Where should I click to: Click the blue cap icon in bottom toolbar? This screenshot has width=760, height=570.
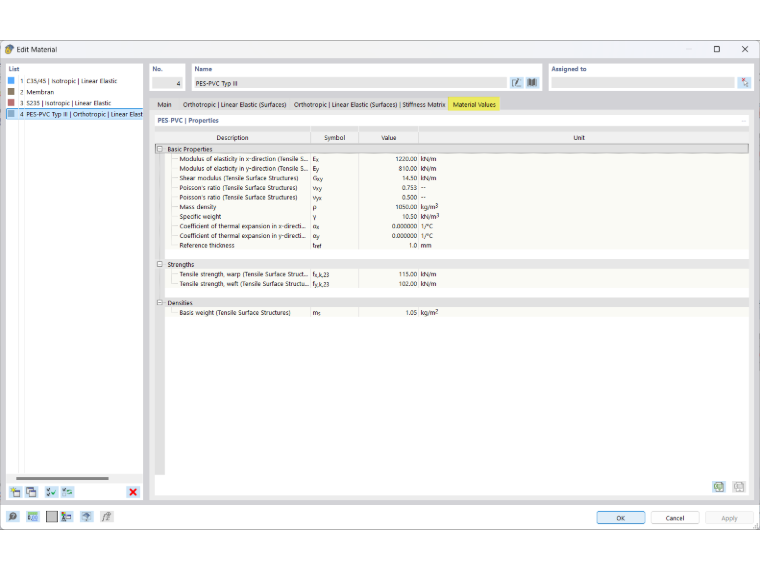pos(86,517)
